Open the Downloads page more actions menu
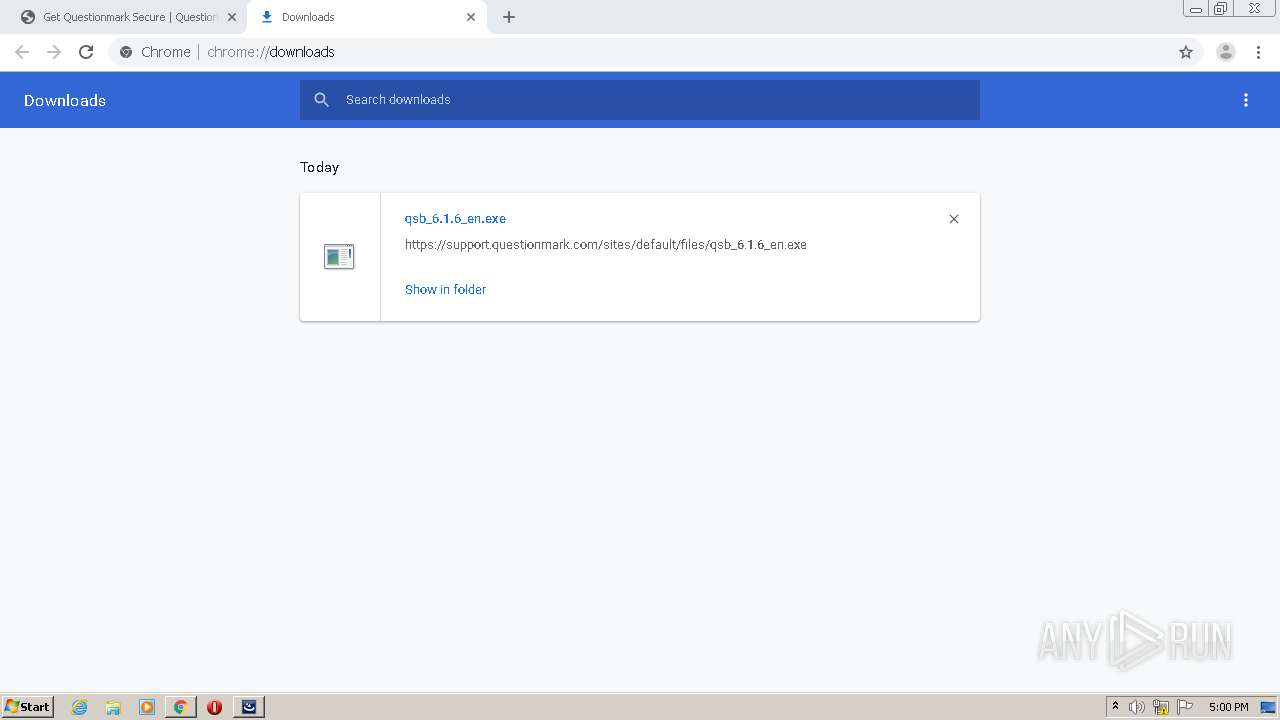The width and height of the screenshot is (1280, 720). click(x=1246, y=100)
